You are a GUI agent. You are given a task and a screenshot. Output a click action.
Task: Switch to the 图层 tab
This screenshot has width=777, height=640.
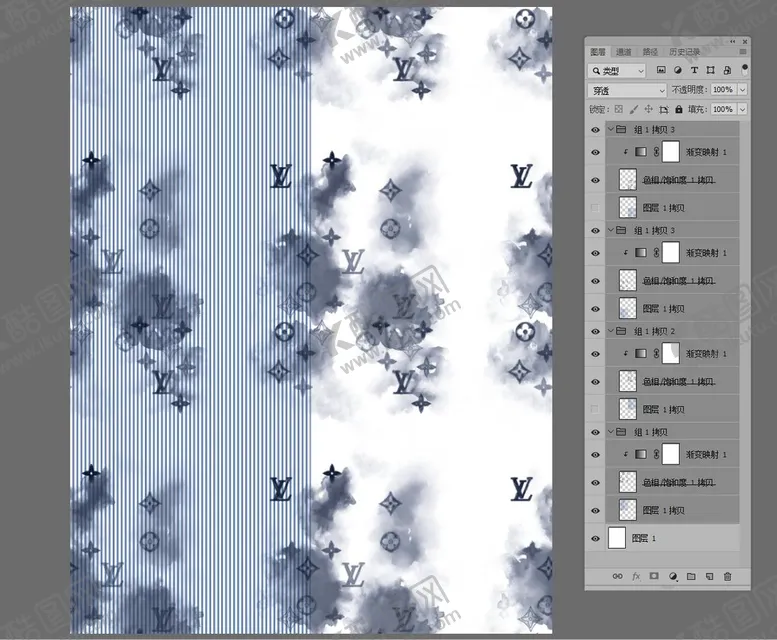(x=598, y=52)
